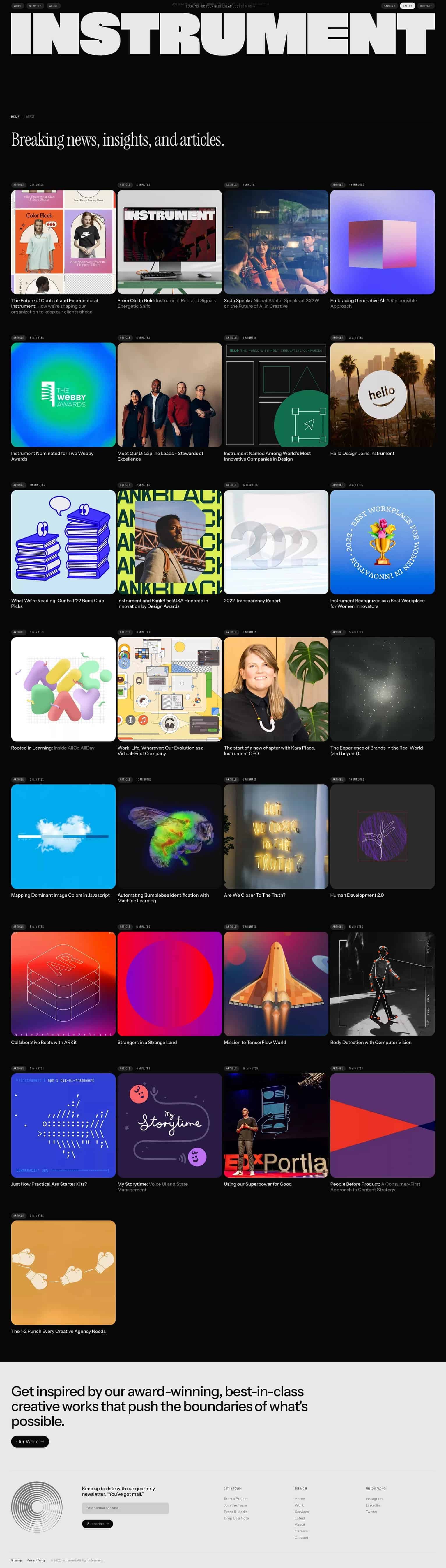Screen dimensions: 446x1568
Task: Open the Human Development 2.0 purple plant thumbnail
Action: click(383, 836)
